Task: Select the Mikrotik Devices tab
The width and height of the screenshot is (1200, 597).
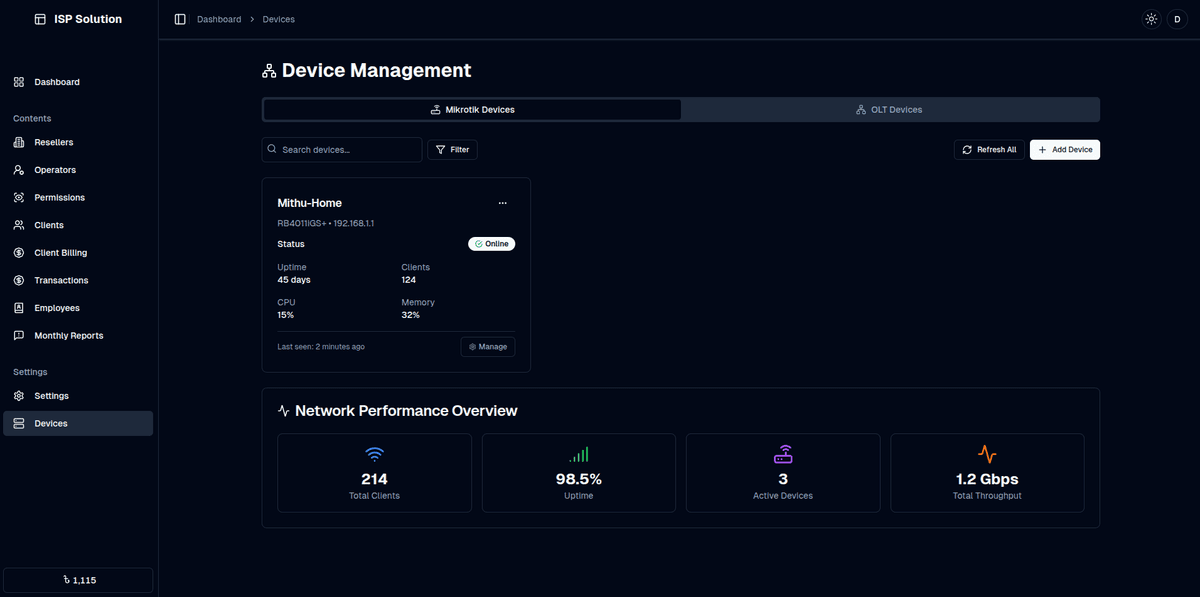Action: click(x=471, y=109)
